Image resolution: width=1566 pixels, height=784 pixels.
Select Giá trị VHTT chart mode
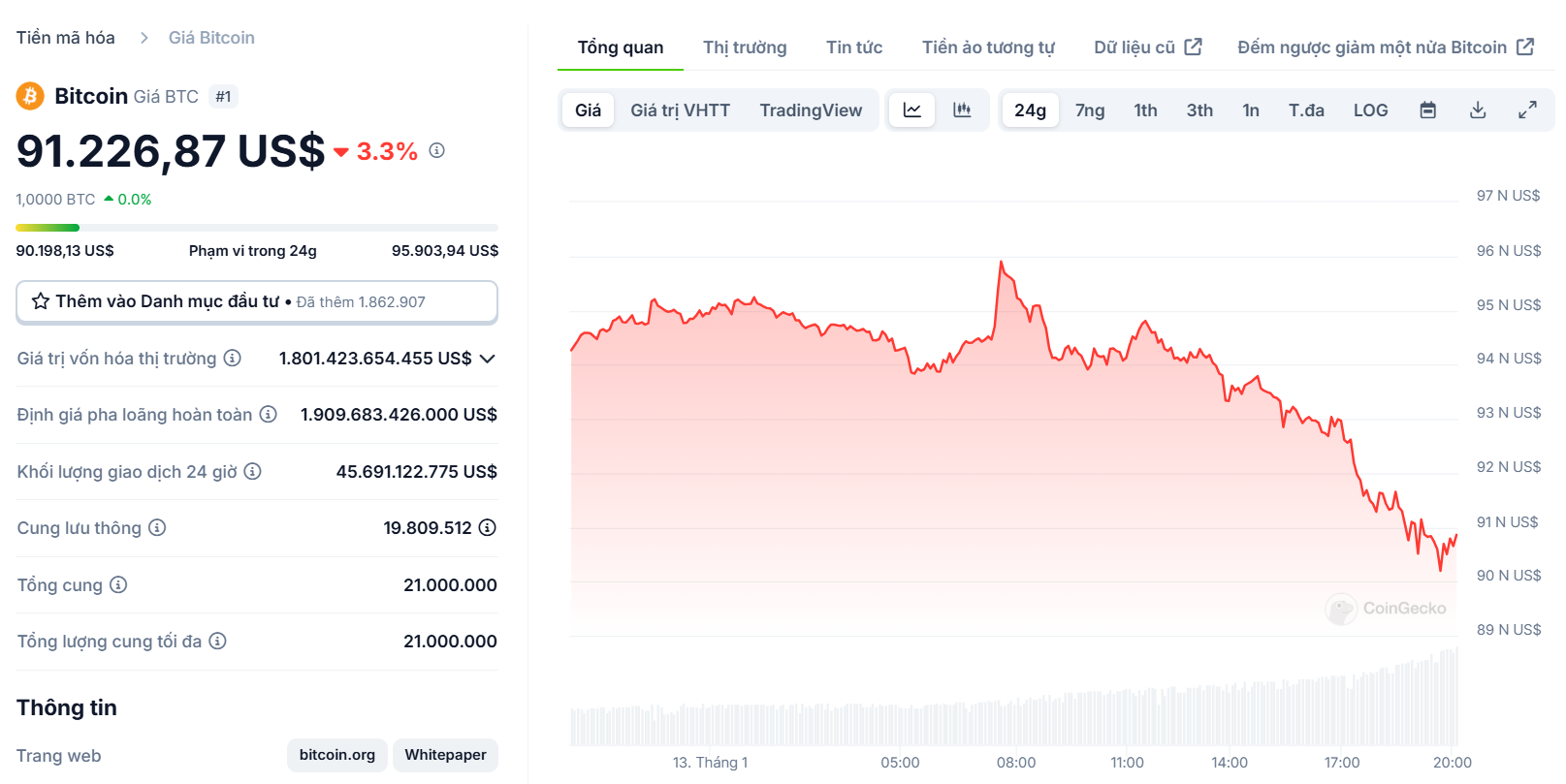[681, 110]
